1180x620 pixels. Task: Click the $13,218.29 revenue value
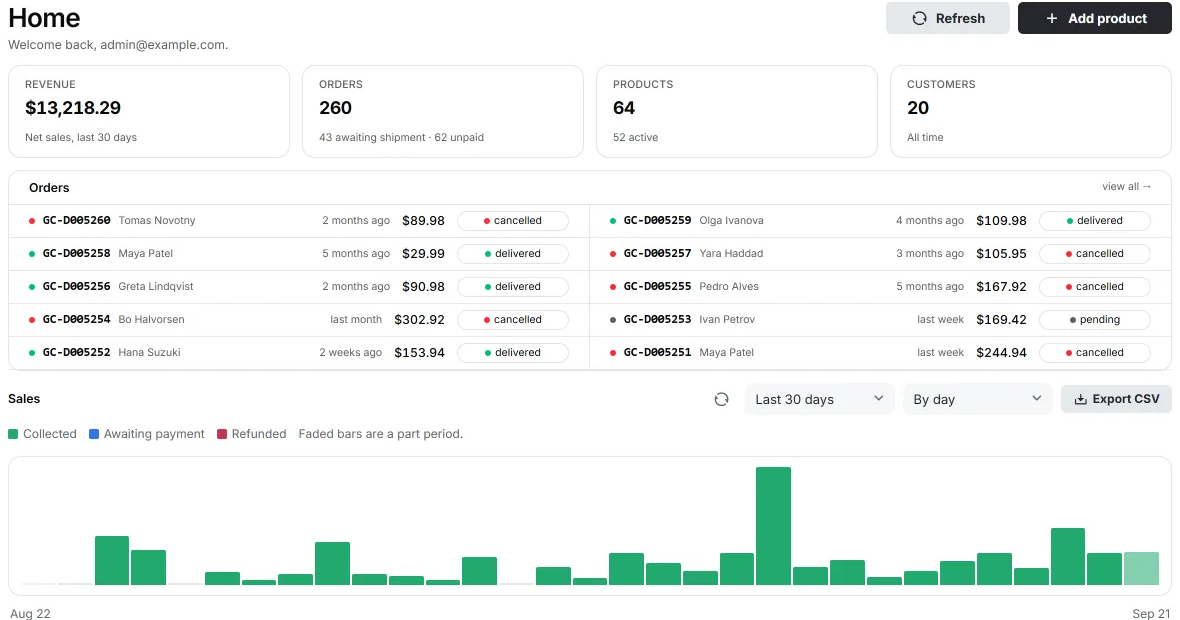(x=73, y=108)
